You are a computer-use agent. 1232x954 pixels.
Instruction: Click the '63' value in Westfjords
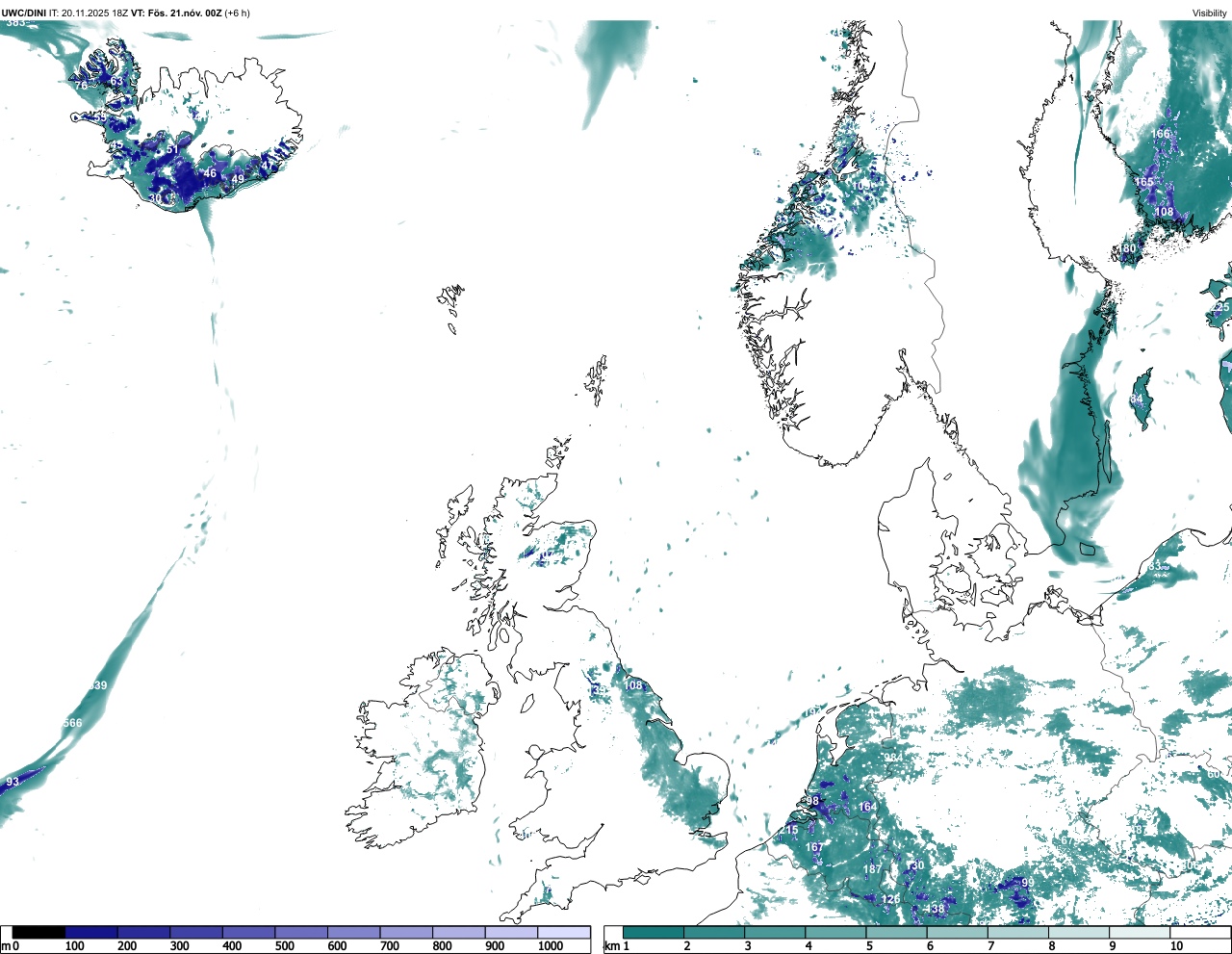tap(117, 82)
